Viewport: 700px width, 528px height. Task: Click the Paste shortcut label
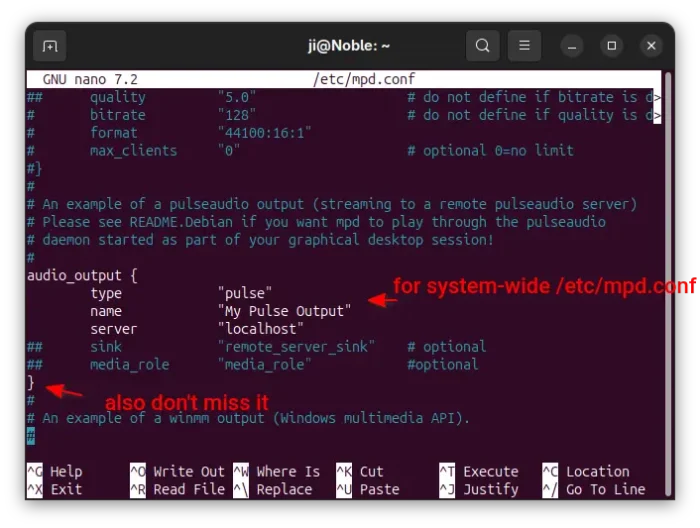pos(379,489)
